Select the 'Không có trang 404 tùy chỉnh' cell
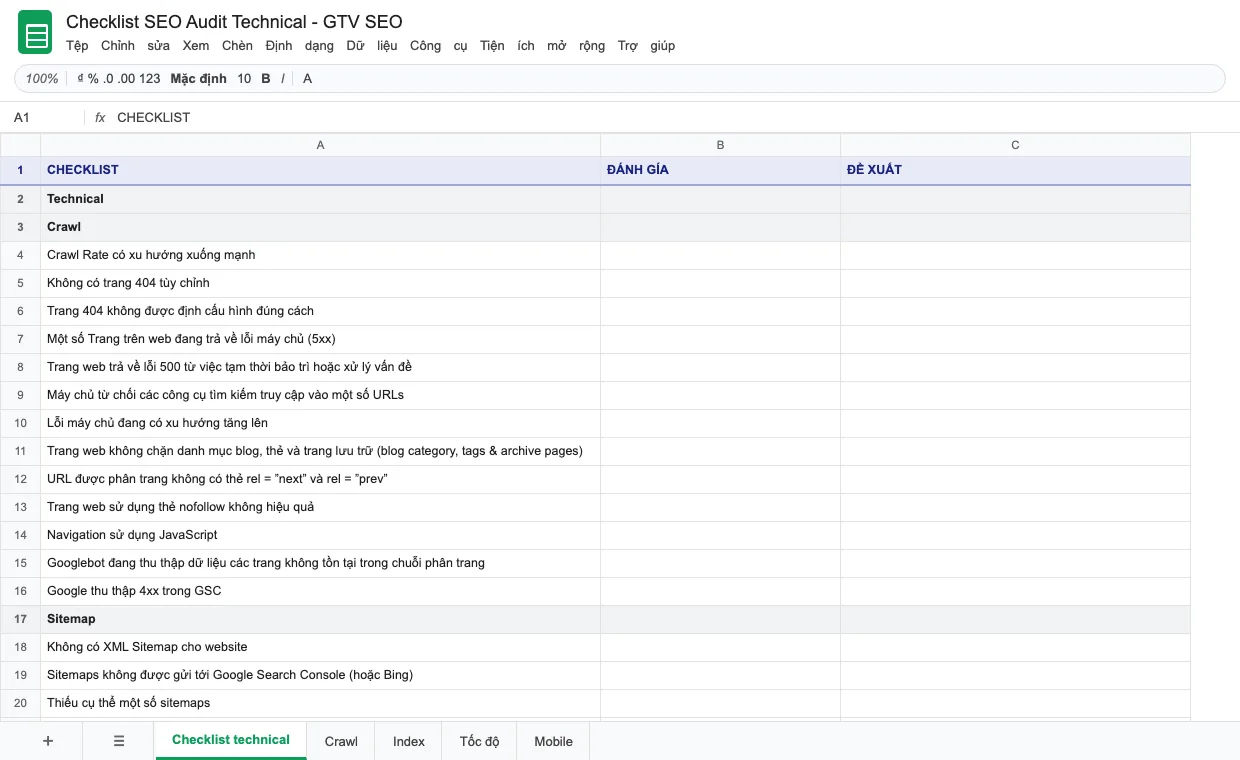1240x760 pixels. click(320, 283)
